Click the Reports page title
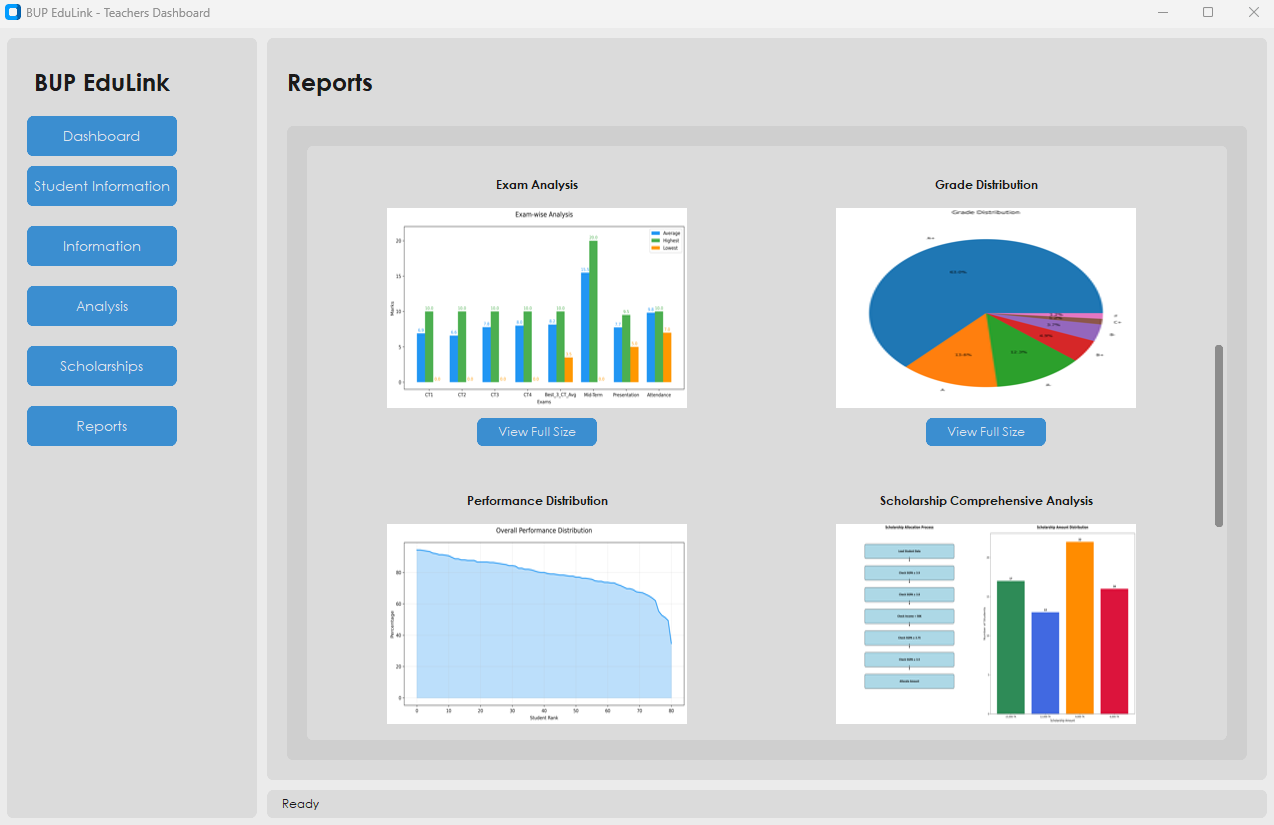 [x=329, y=83]
